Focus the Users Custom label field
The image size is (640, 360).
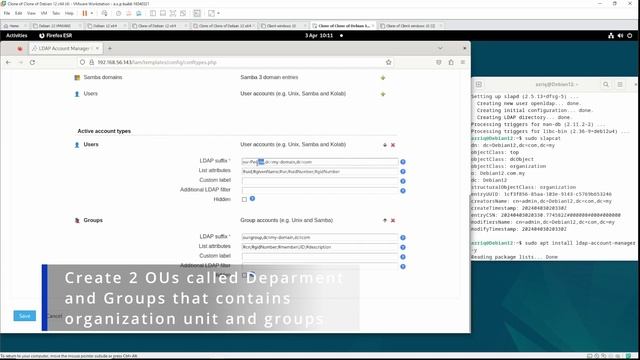click(x=320, y=181)
